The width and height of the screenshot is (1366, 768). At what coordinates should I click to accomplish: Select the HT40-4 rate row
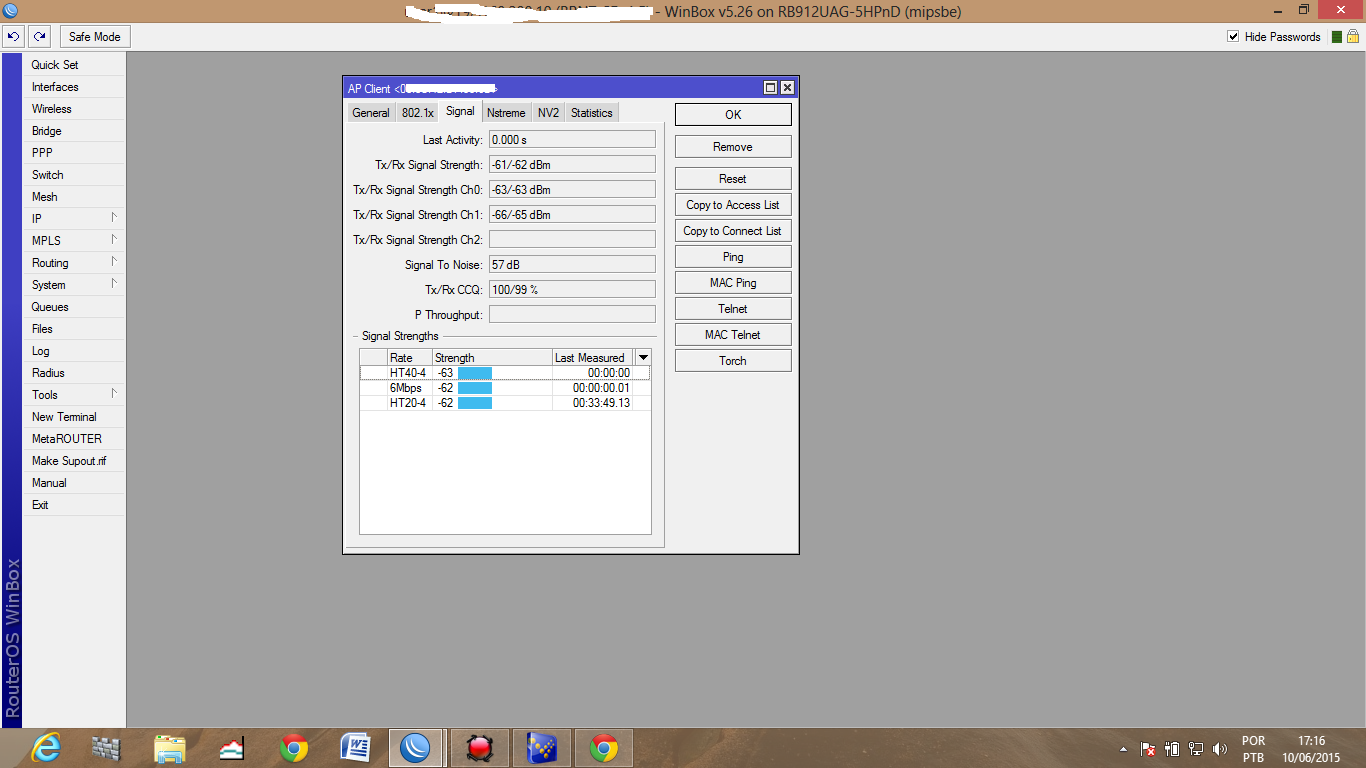coord(505,373)
